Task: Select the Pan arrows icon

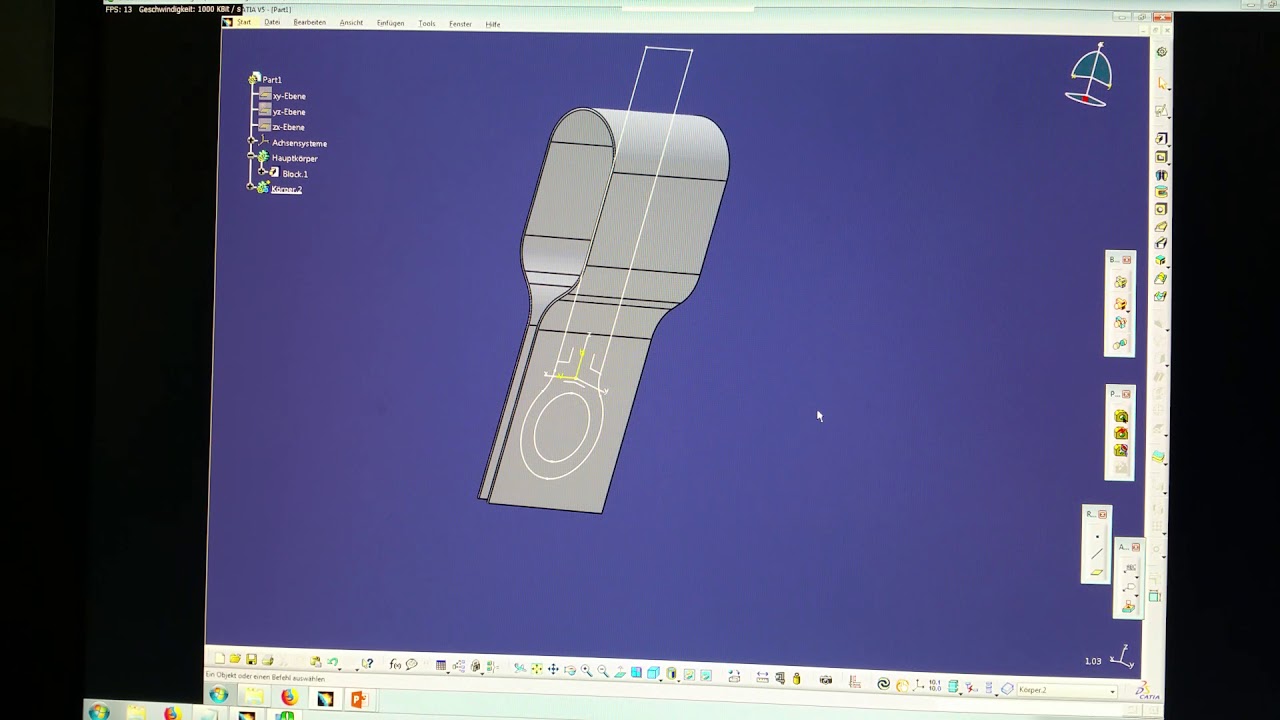Action: tap(553, 669)
